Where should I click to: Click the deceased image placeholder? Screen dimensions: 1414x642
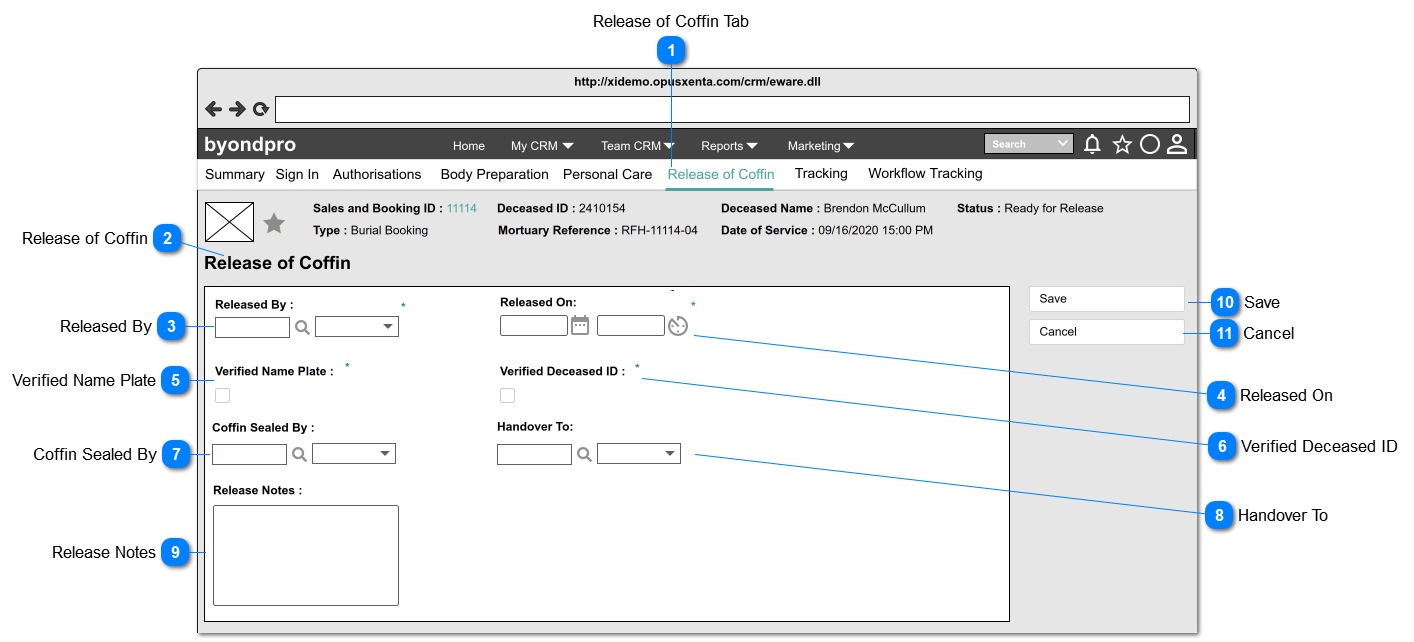[x=229, y=222]
